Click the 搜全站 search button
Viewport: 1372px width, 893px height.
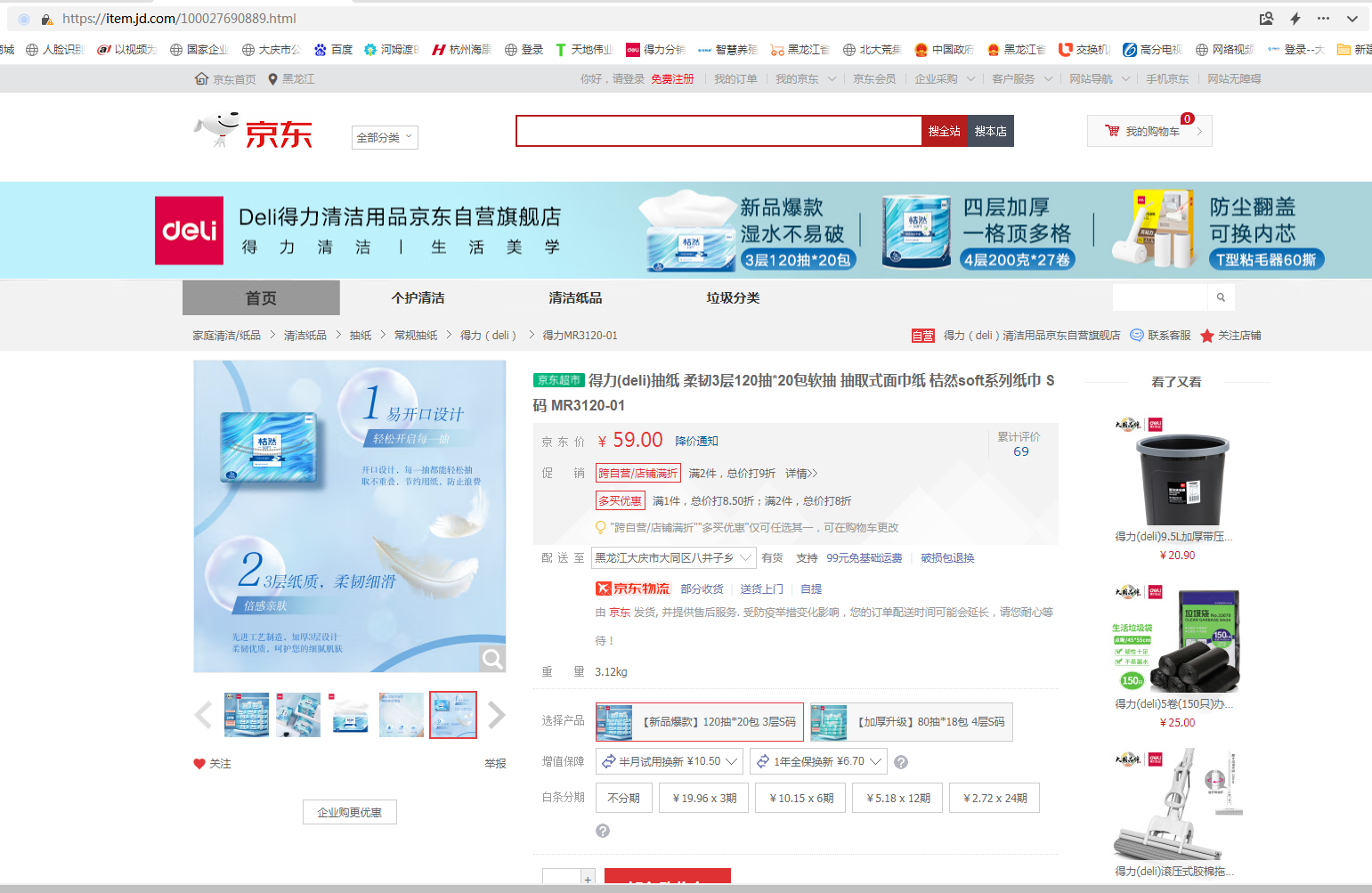coord(944,131)
